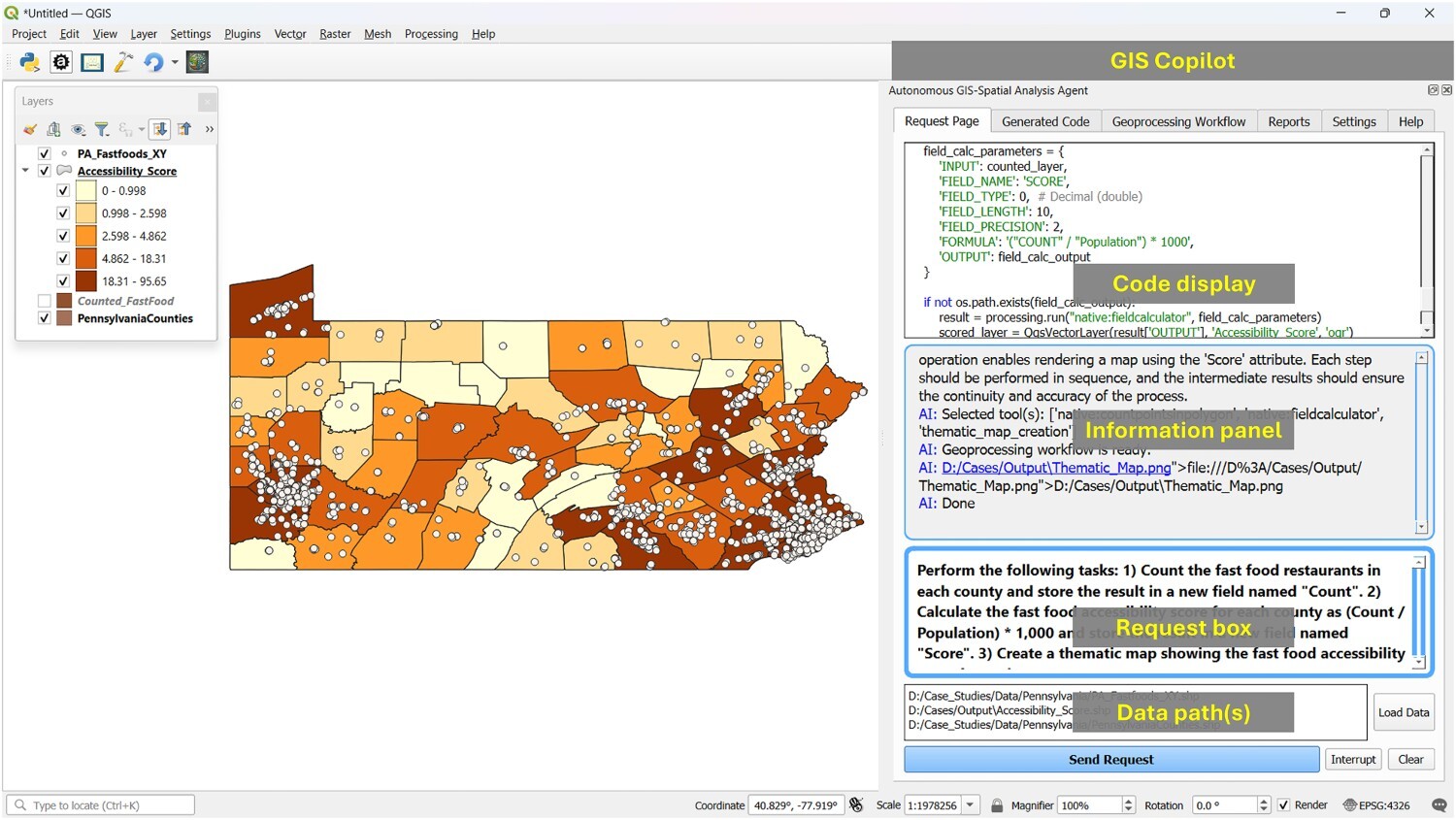Click the 0 - 0.998 color swatch

pyautogui.click(x=86, y=191)
